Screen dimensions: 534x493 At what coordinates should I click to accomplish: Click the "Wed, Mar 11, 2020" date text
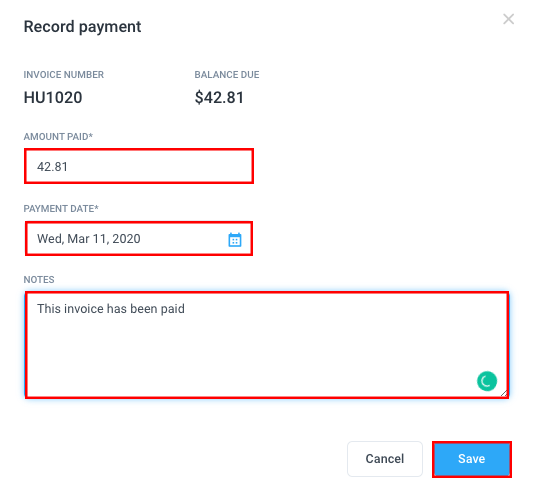click(89, 239)
